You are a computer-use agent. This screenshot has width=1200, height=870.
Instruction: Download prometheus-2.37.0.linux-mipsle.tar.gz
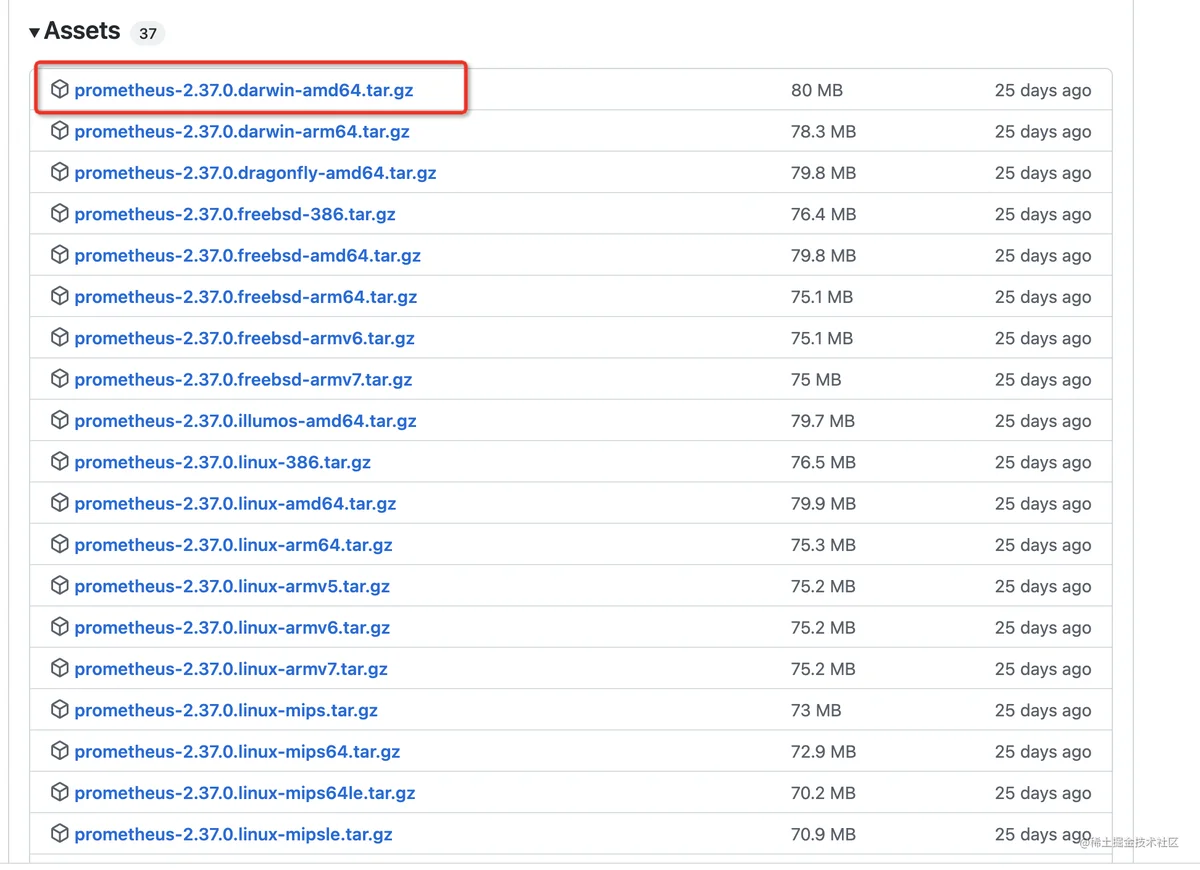[x=233, y=834]
